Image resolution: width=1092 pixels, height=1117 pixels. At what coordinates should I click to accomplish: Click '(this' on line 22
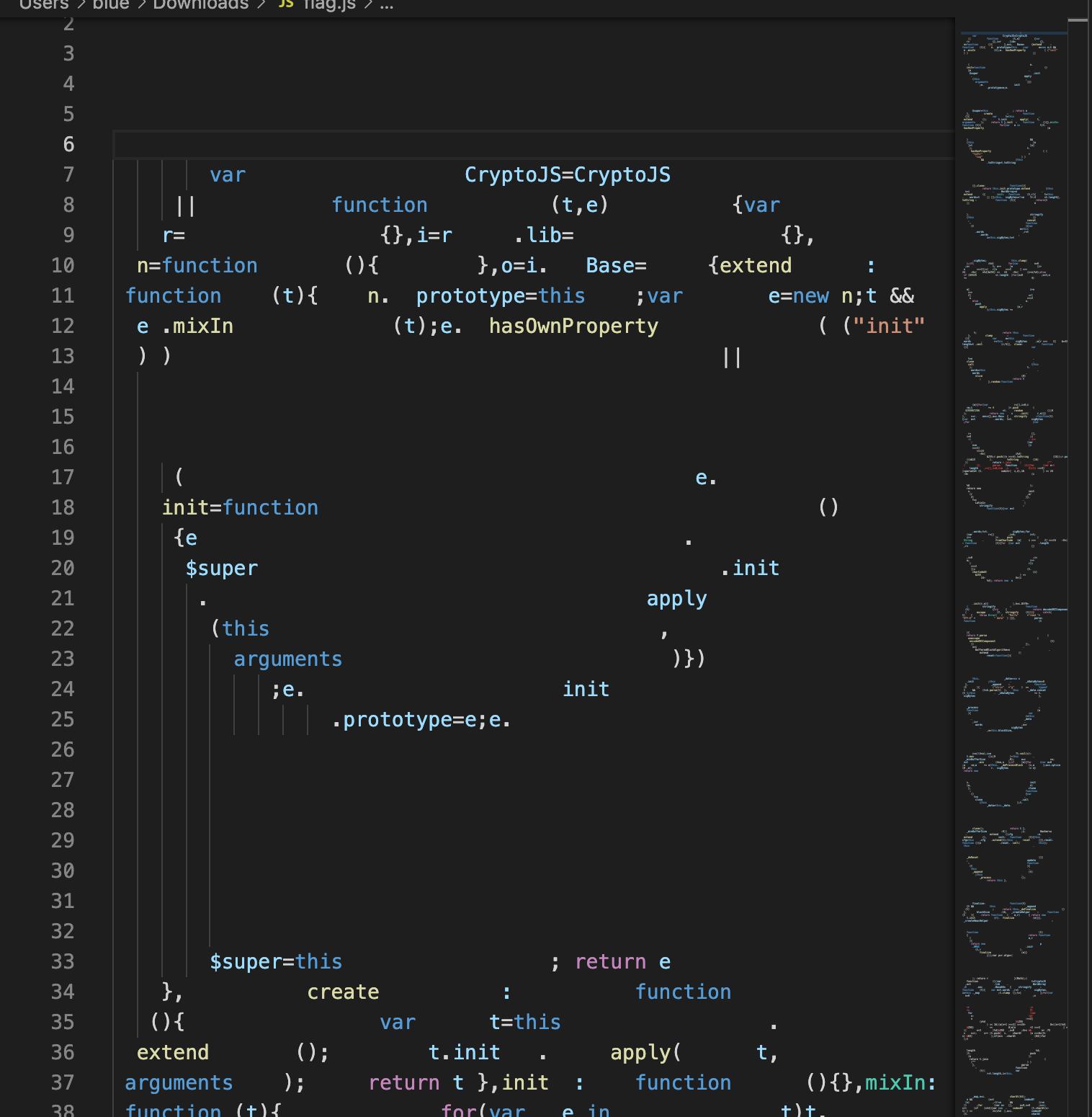pos(240,629)
